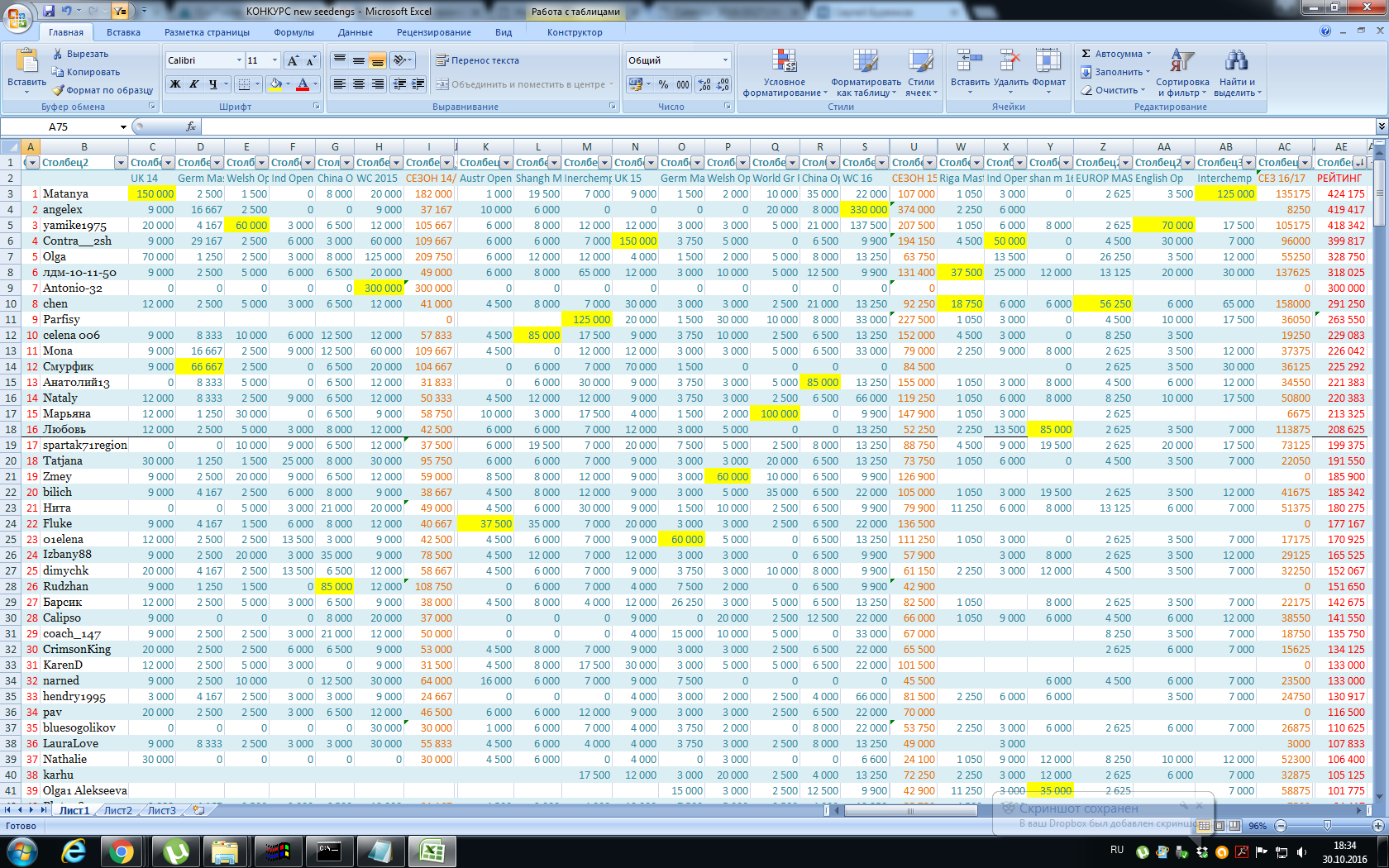Image resolution: width=1389 pixels, height=868 pixels.
Task: Open Google Chrome from the taskbar
Action: (122, 851)
